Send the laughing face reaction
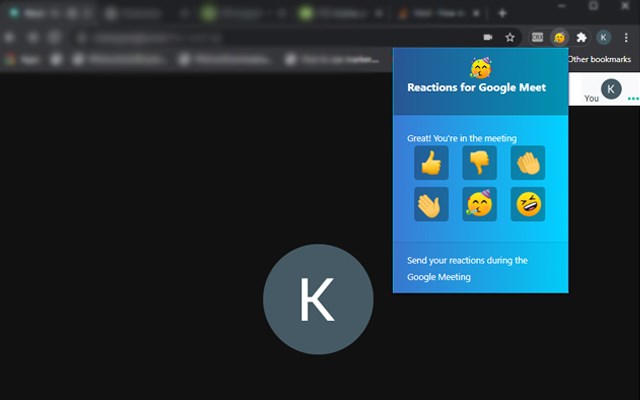The width and height of the screenshot is (640, 400). click(x=528, y=204)
